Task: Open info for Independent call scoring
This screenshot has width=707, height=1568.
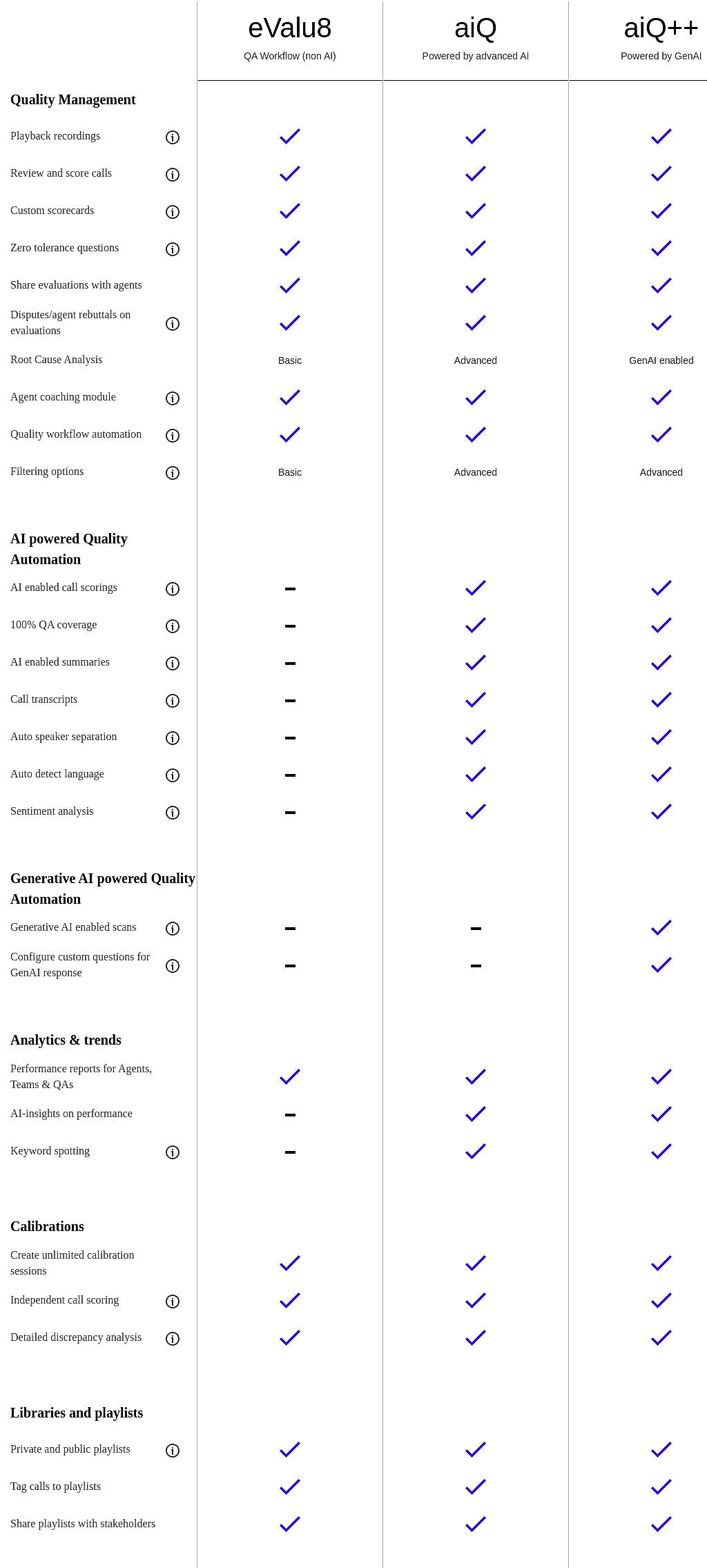Action: [172, 1301]
